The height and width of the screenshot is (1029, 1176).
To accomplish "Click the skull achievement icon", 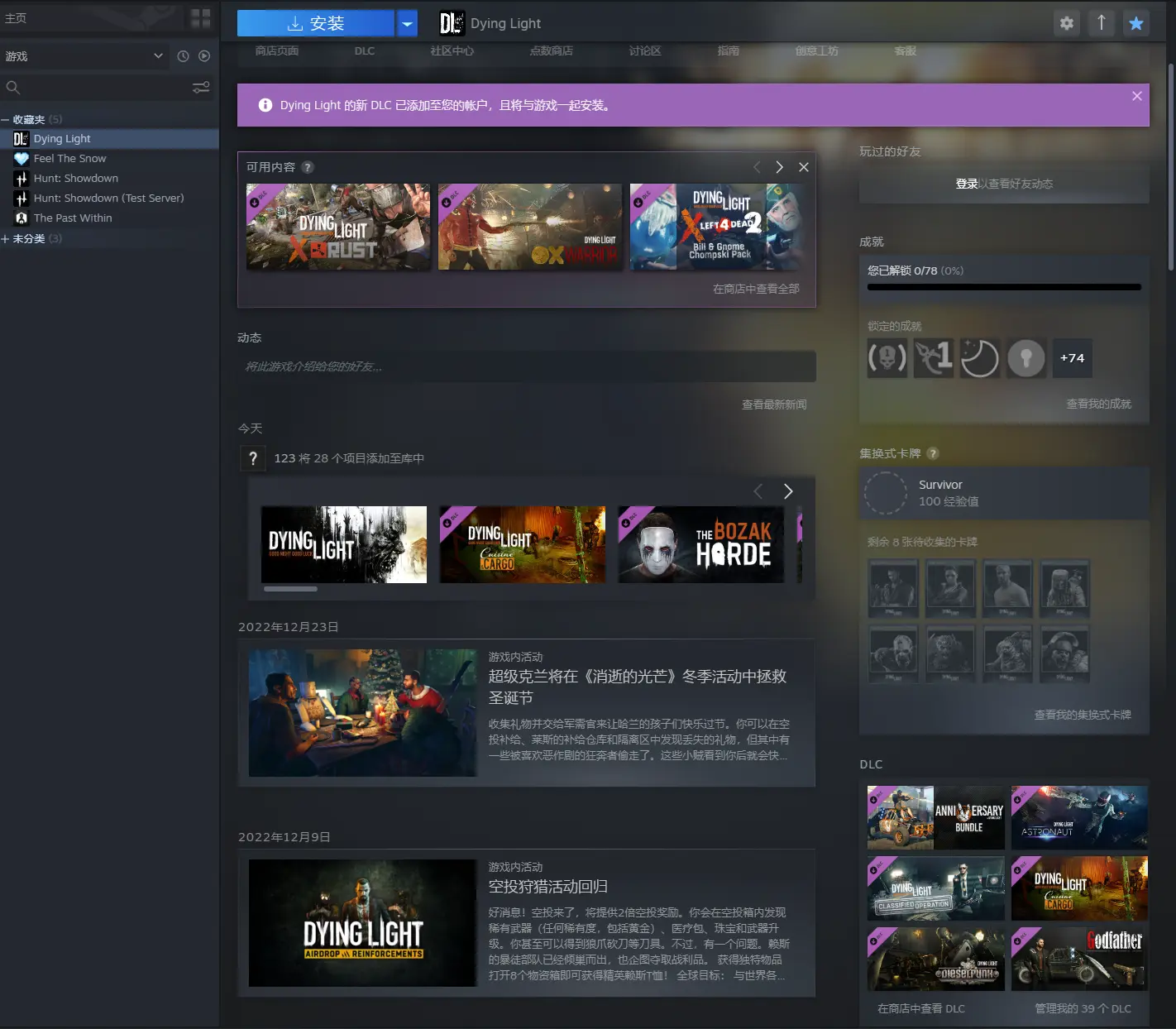I will [x=887, y=358].
